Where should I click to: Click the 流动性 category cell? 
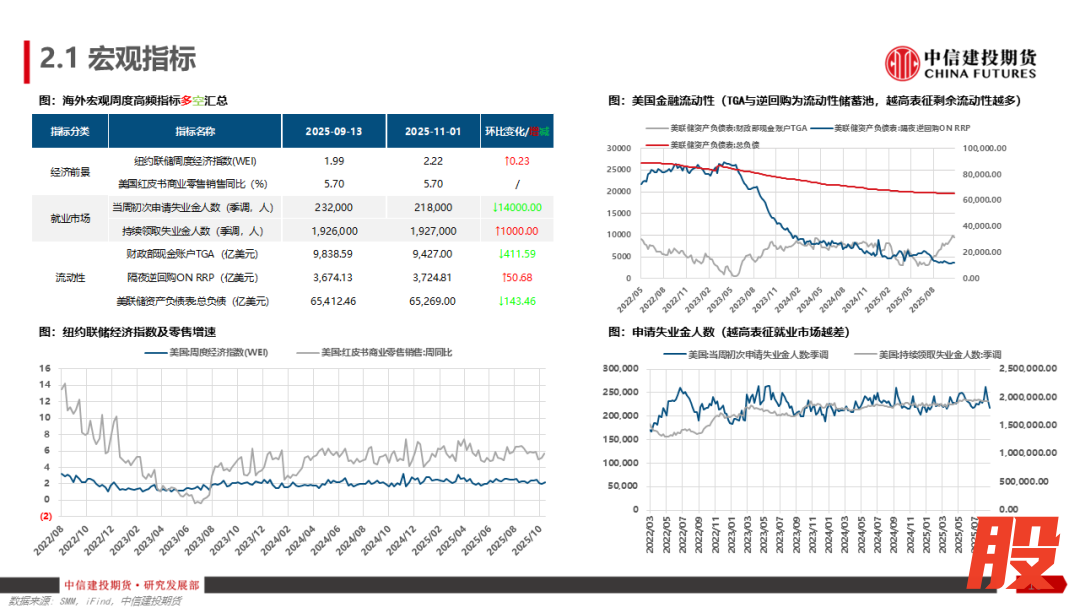tap(70, 277)
